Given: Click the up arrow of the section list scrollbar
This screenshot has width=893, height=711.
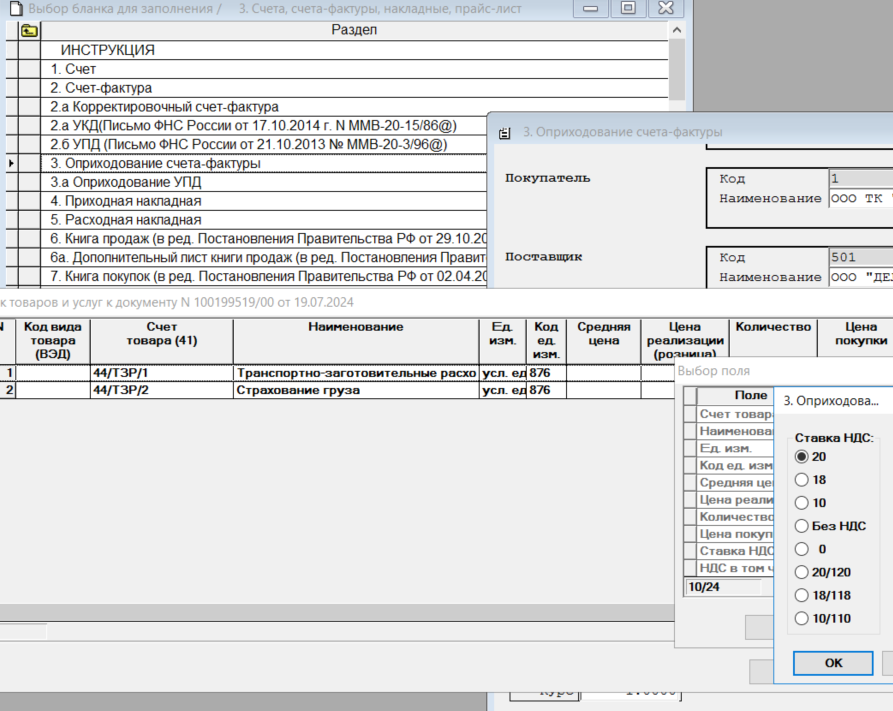Looking at the screenshot, I should 677,30.
